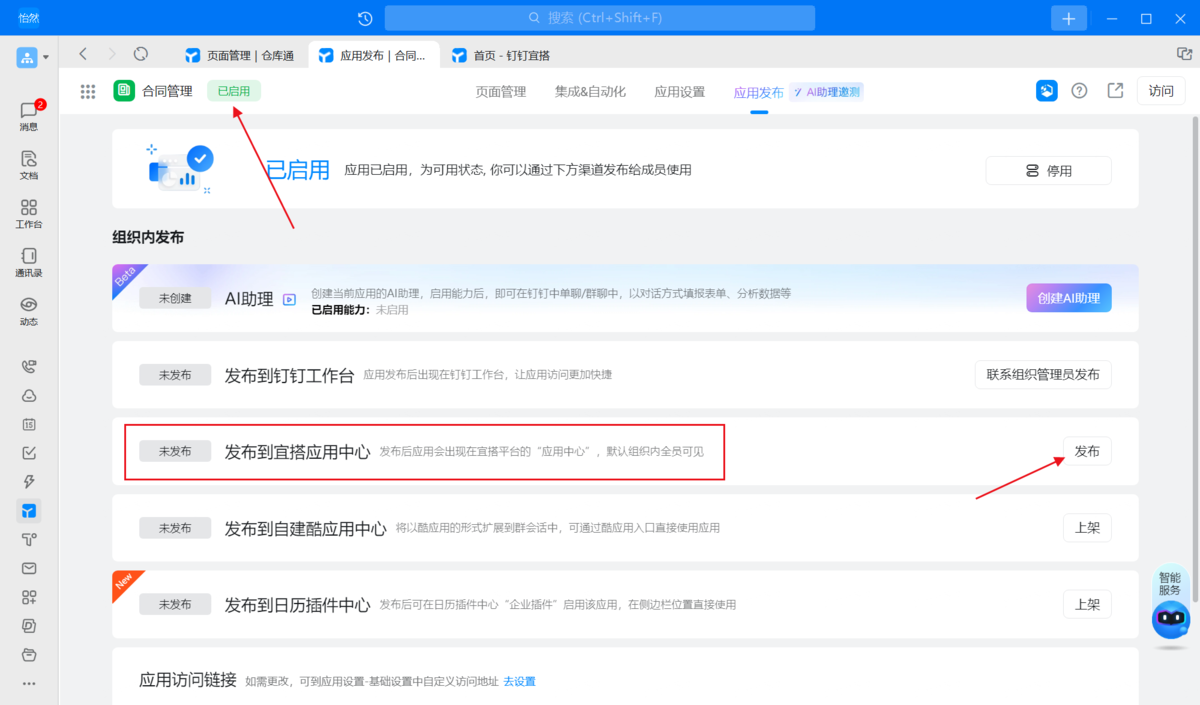Screen dimensions: 1200x705
Task: Click the green 合同管理 app icon
Action: [124, 91]
